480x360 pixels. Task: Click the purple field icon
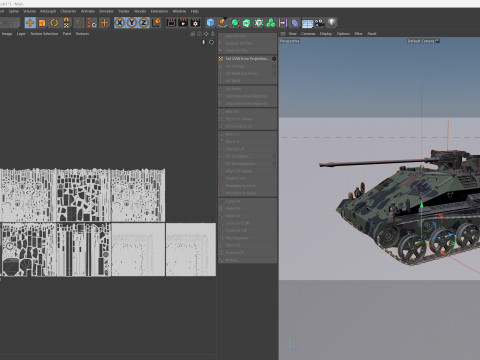[x=283, y=23]
